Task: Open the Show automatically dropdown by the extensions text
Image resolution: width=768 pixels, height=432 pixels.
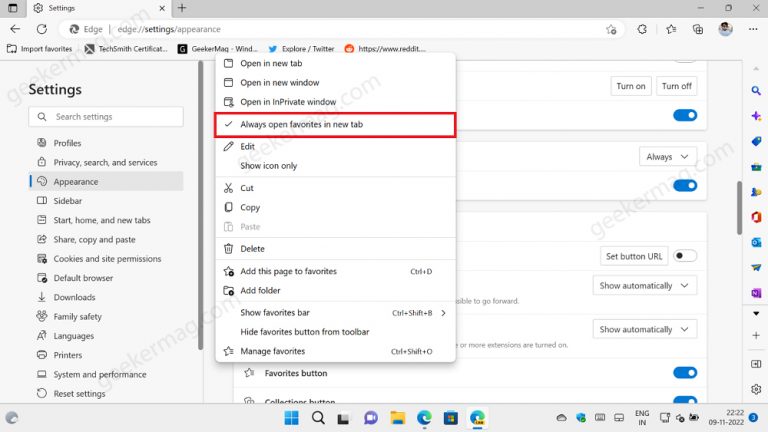Action: (644, 329)
